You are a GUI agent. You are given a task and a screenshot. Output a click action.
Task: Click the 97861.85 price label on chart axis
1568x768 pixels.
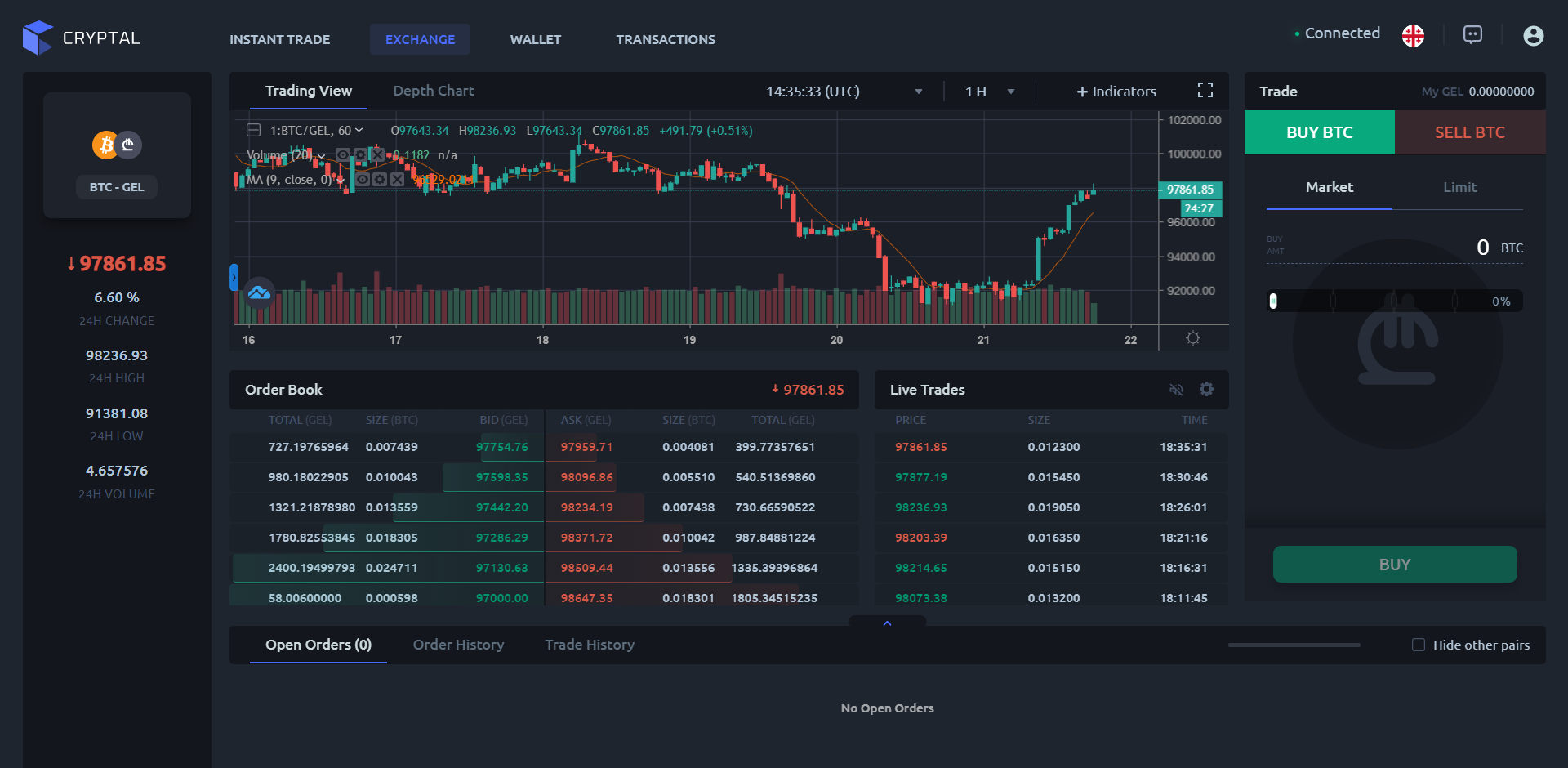pos(1190,190)
